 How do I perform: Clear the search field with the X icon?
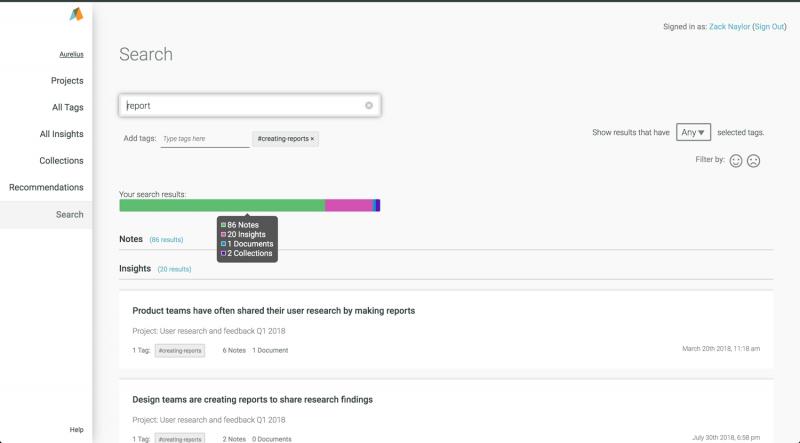pos(369,106)
